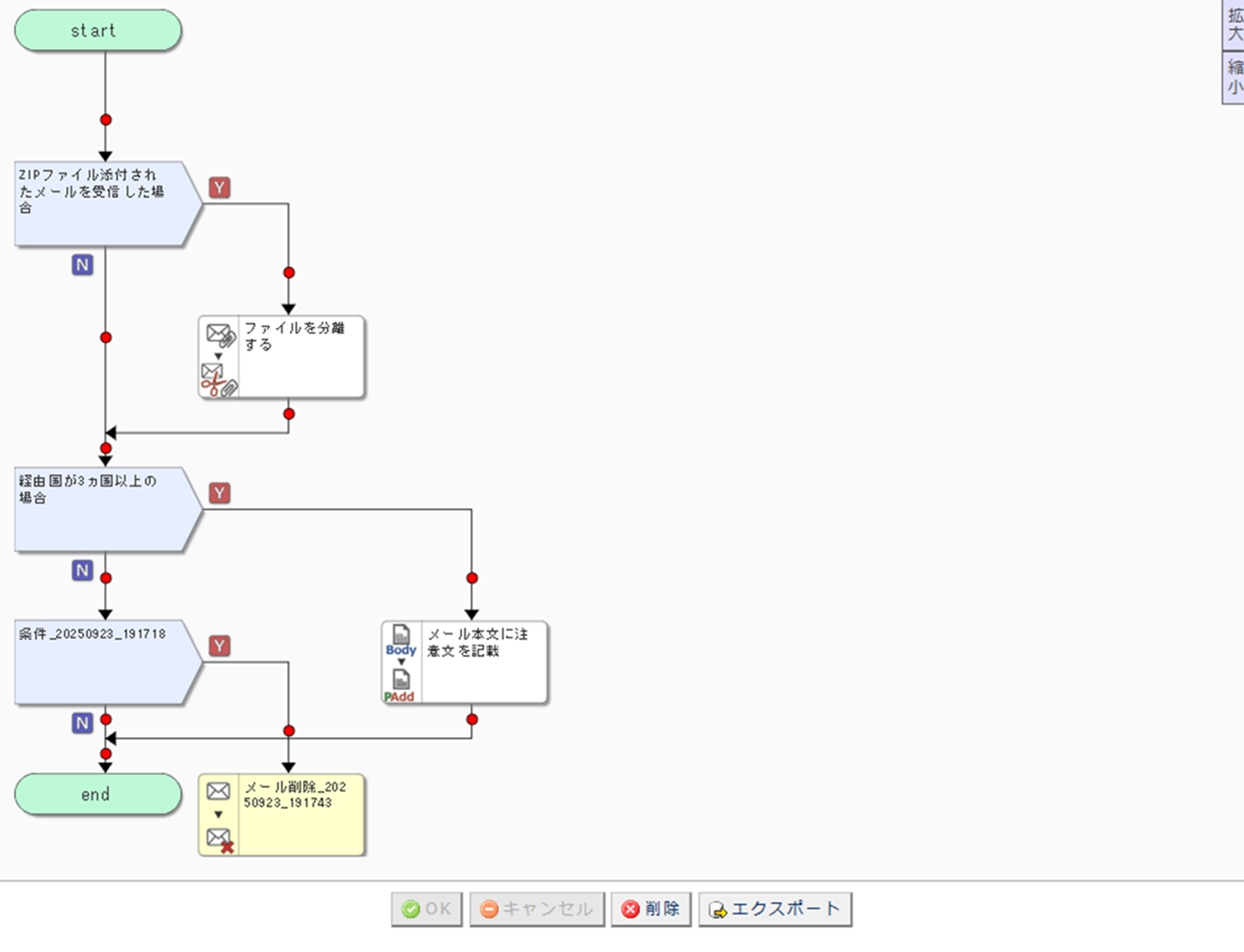1244x952 pixels.
Task: Click the mail delete envelope icon
Action: click(219, 815)
